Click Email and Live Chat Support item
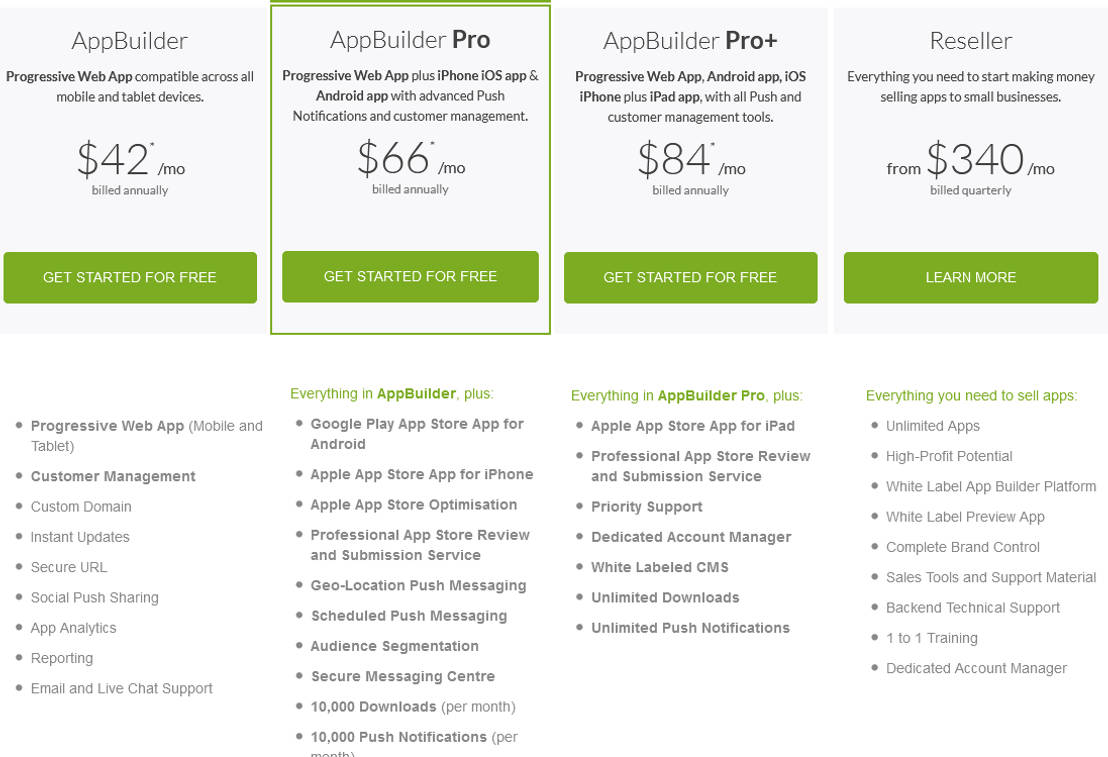 click(121, 689)
